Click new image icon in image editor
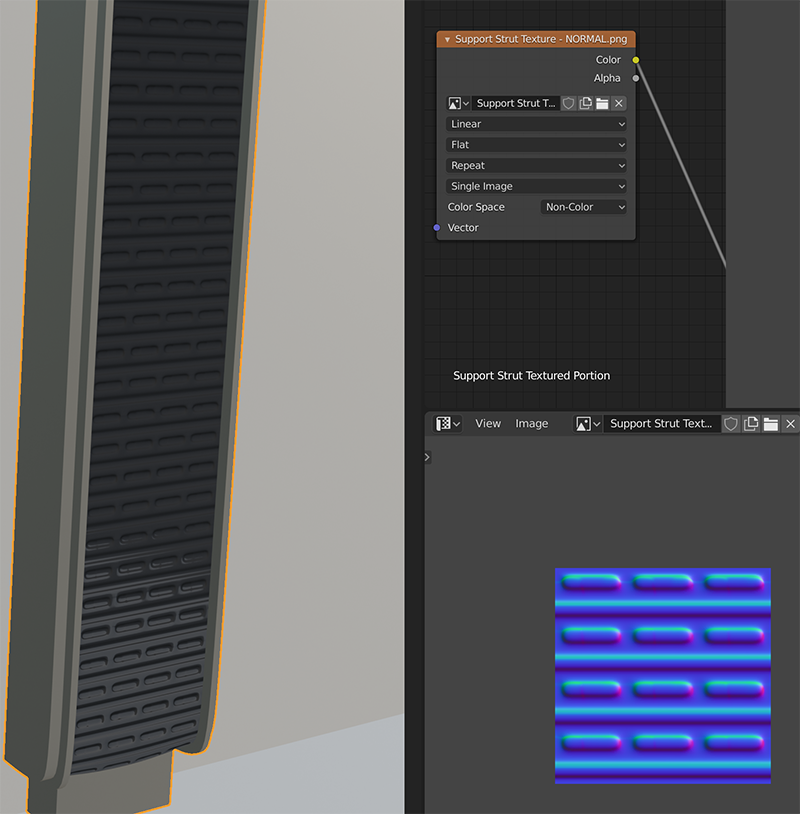The width and height of the screenshot is (800, 814). pyautogui.click(x=751, y=424)
